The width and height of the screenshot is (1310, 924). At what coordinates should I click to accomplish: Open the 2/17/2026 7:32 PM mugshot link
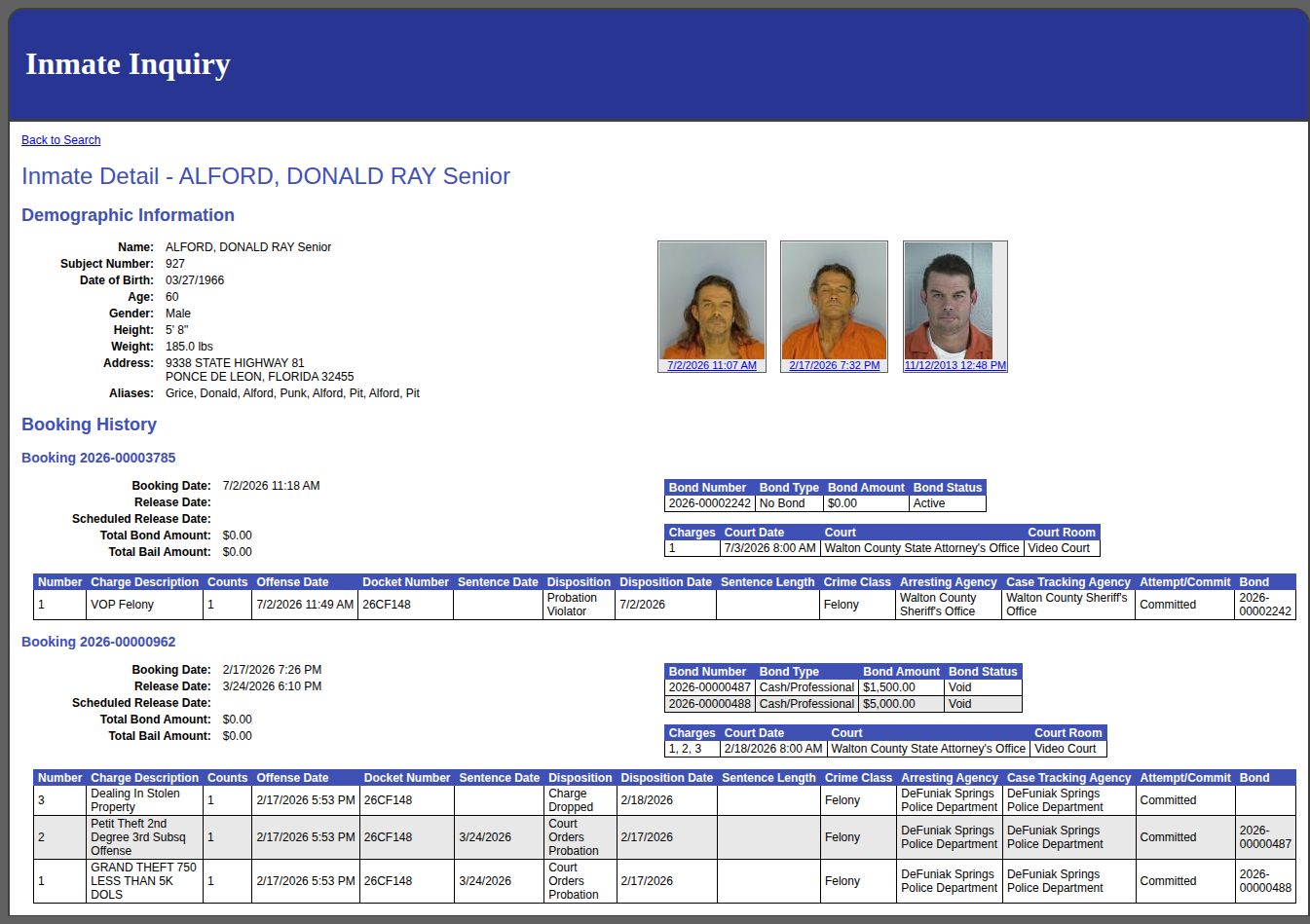coord(835,365)
